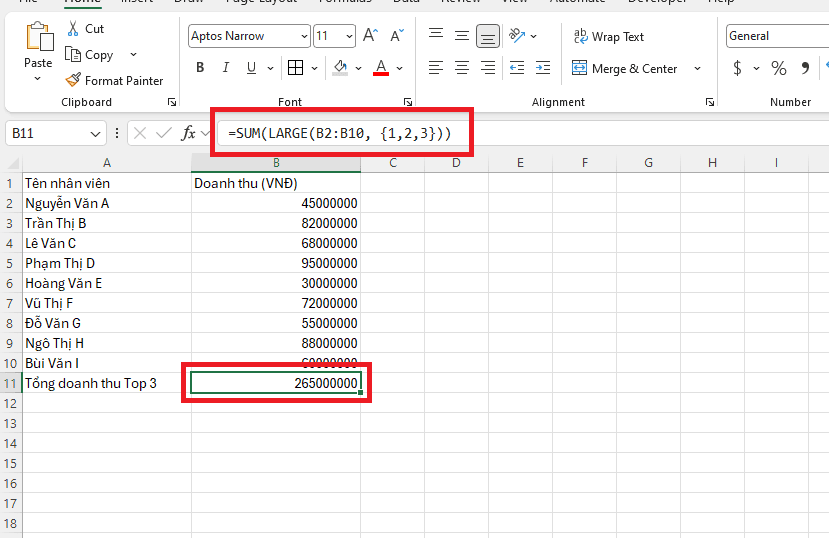Apply accounting dollar format
The height and width of the screenshot is (538, 829).
click(x=737, y=68)
